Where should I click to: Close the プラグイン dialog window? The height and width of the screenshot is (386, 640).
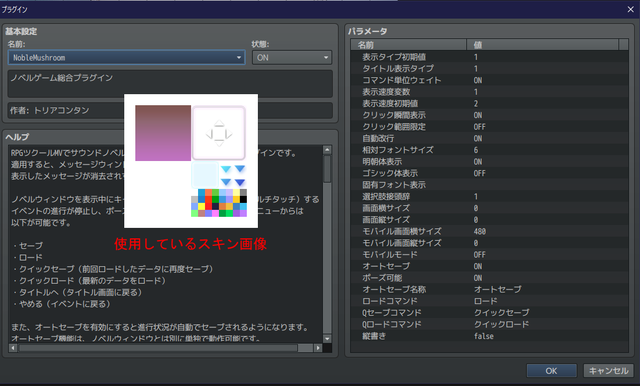point(631,9)
